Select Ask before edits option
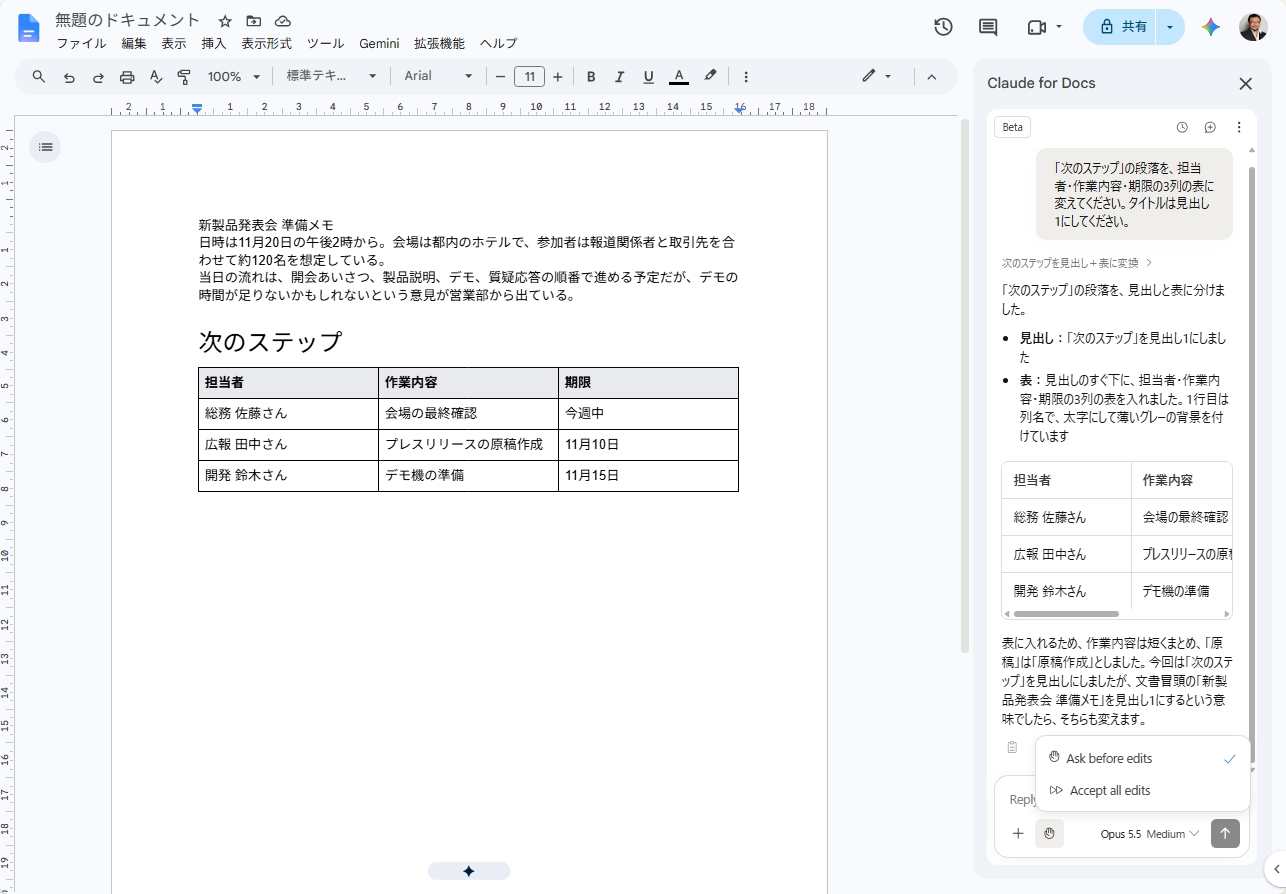This screenshot has width=1286, height=894. (x=1143, y=759)
